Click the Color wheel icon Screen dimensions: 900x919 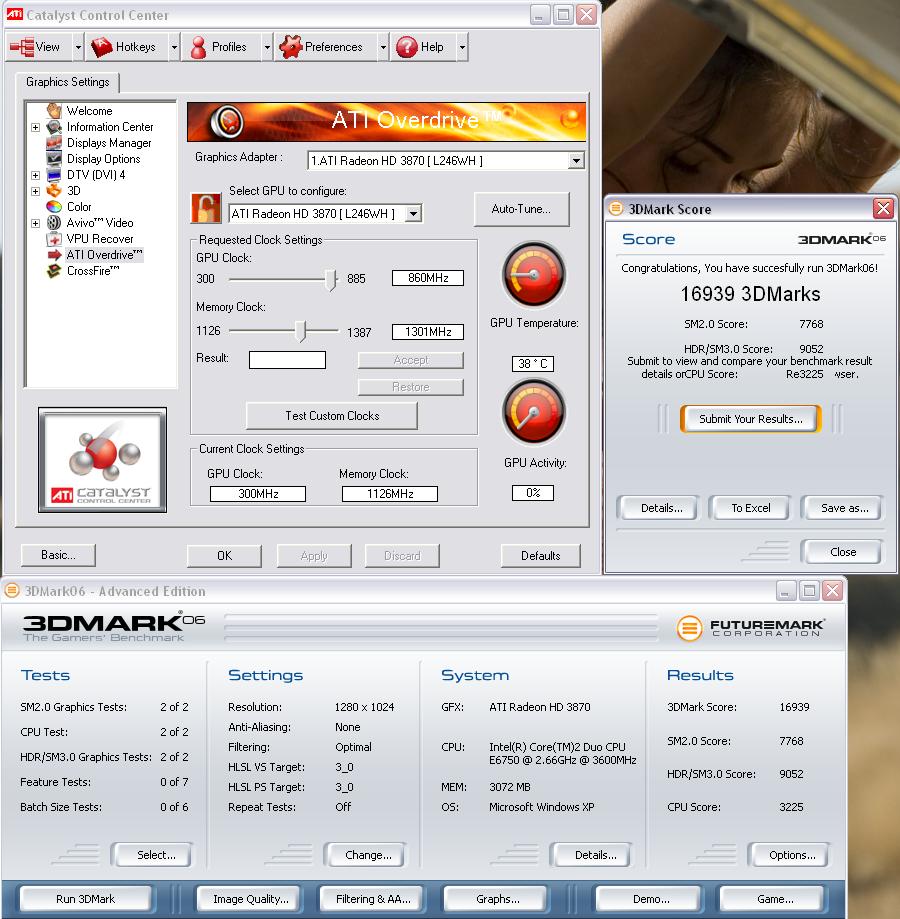pyautogui.click(x=54, y=206)
